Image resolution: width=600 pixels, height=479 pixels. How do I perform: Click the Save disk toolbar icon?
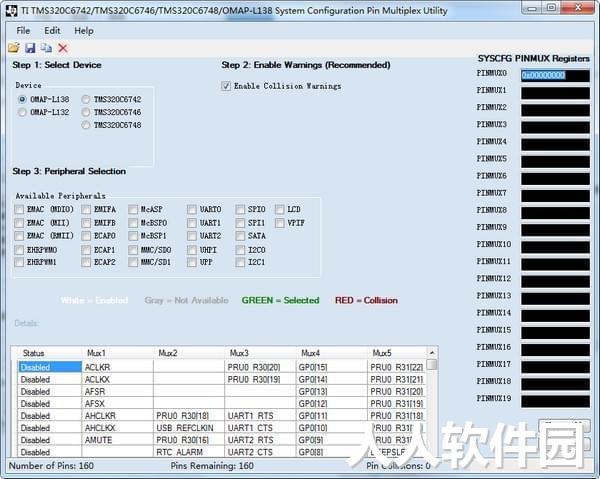click(30, 48)
